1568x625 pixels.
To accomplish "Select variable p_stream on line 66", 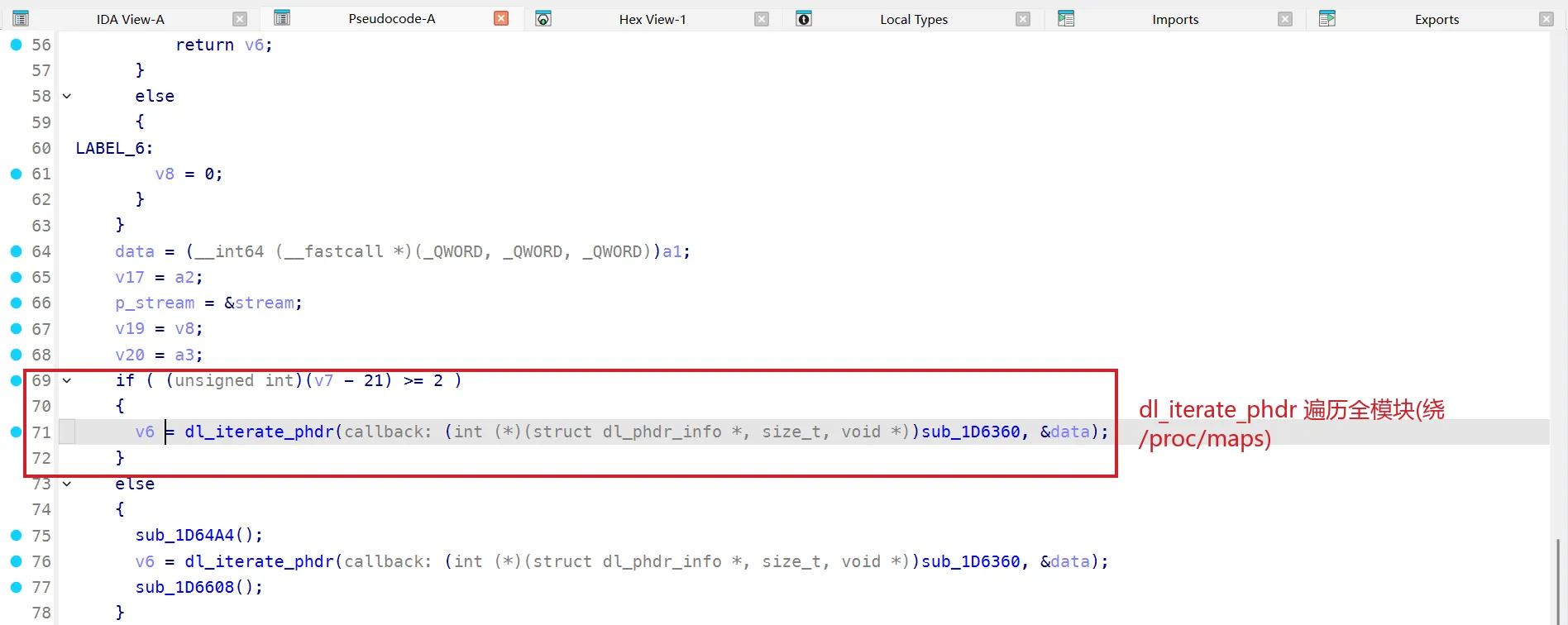I will [155, 303].
